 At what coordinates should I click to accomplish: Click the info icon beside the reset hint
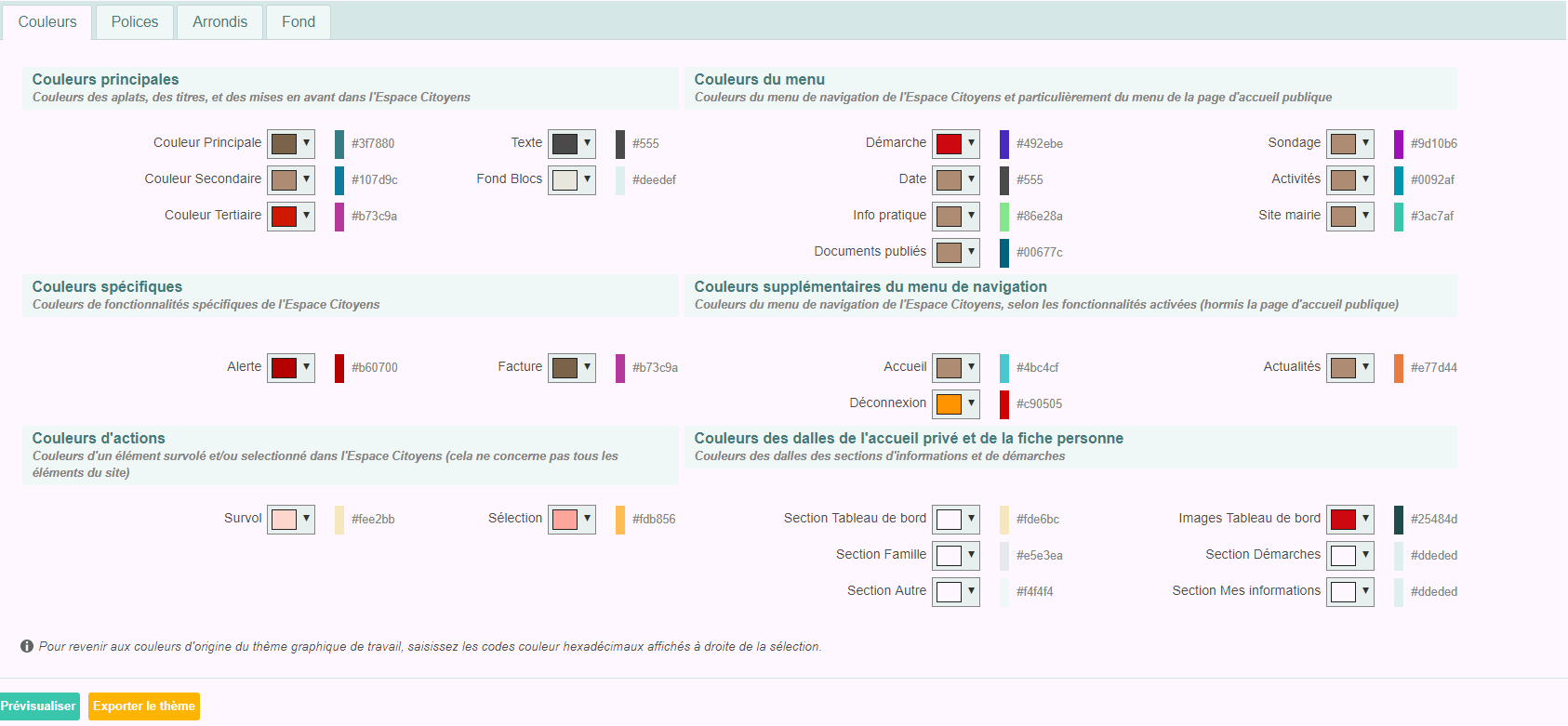click(27, 646)
